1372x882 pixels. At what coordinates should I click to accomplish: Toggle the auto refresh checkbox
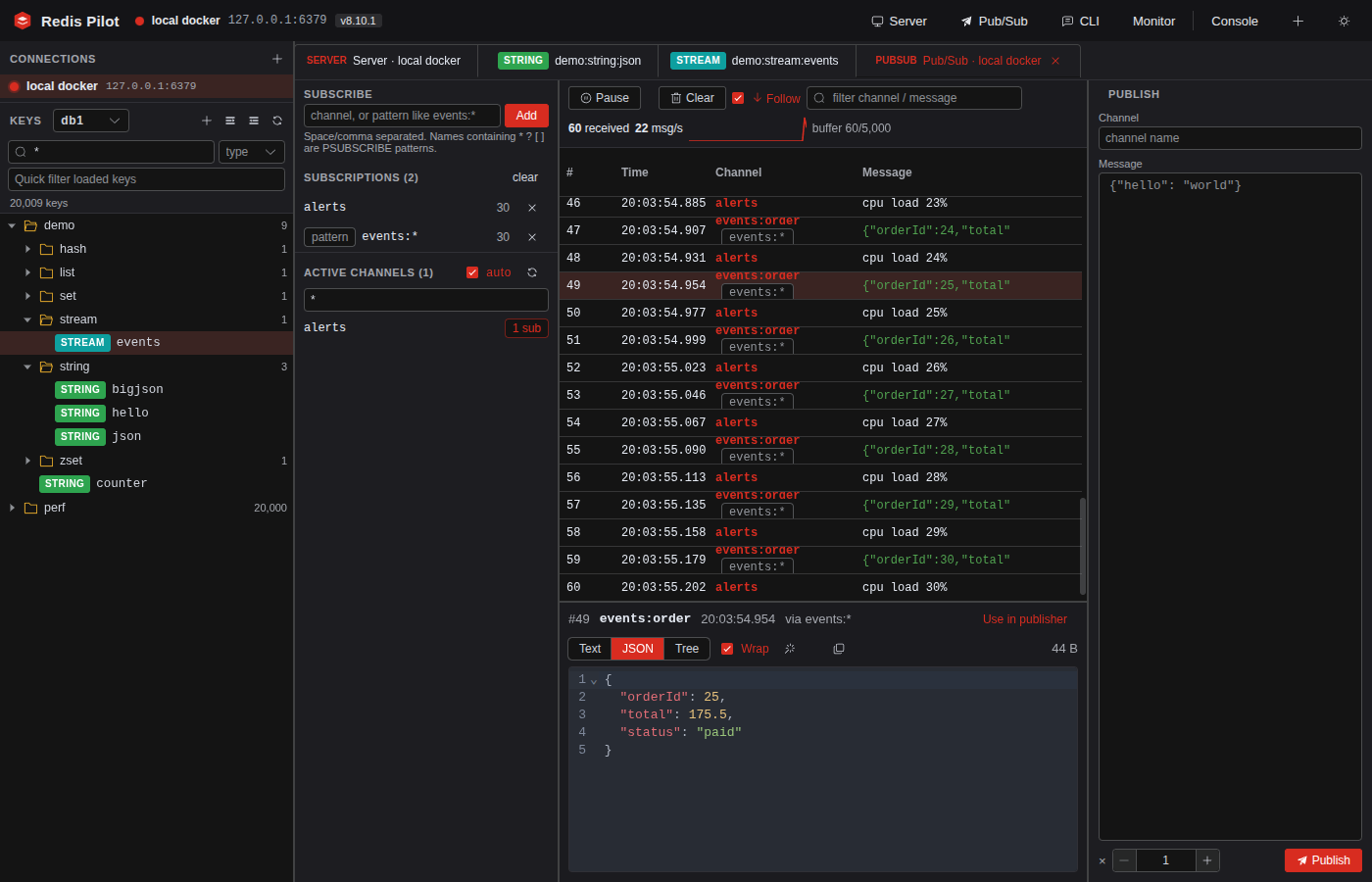[x=472, y=272]
